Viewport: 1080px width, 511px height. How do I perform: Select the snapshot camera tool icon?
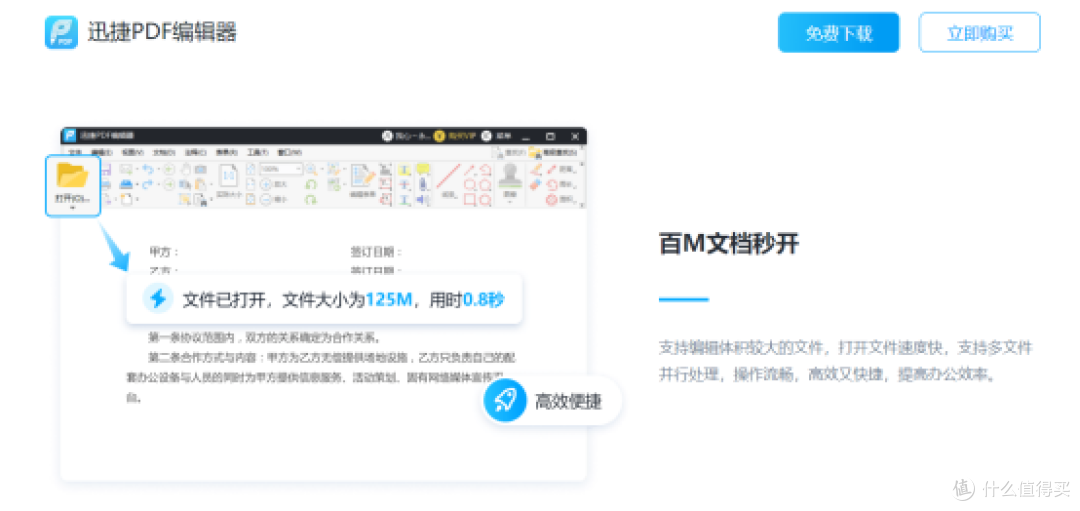tap(200, 169)
